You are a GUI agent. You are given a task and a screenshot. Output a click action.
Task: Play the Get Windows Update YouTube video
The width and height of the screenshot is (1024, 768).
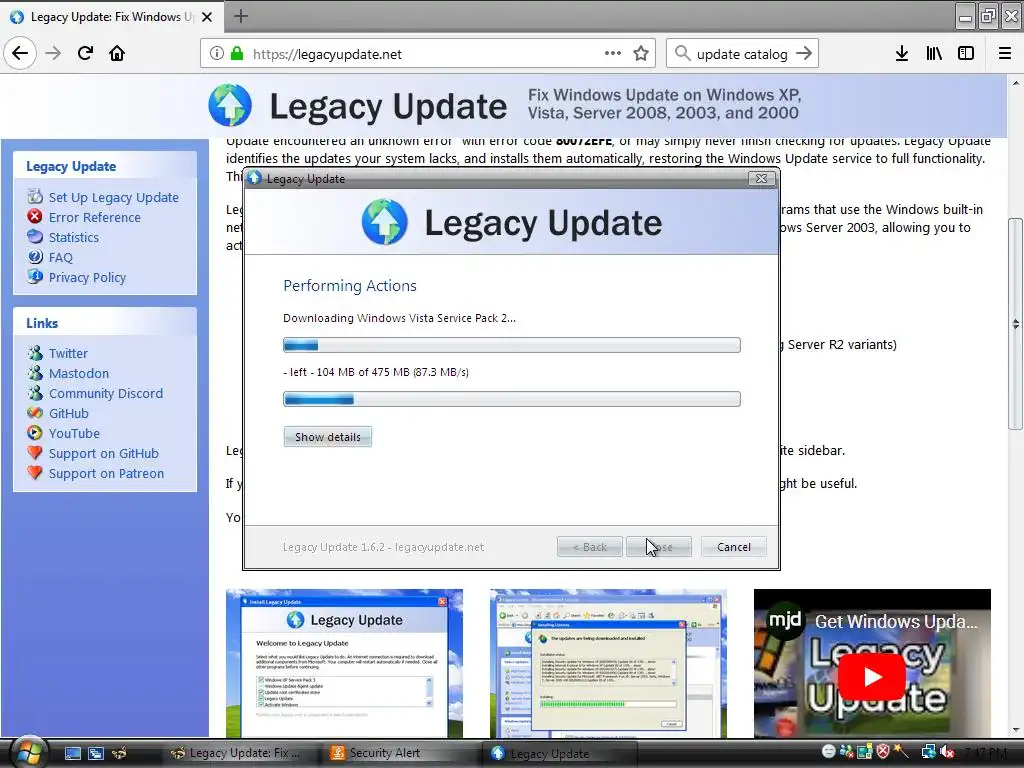point(872,677)
